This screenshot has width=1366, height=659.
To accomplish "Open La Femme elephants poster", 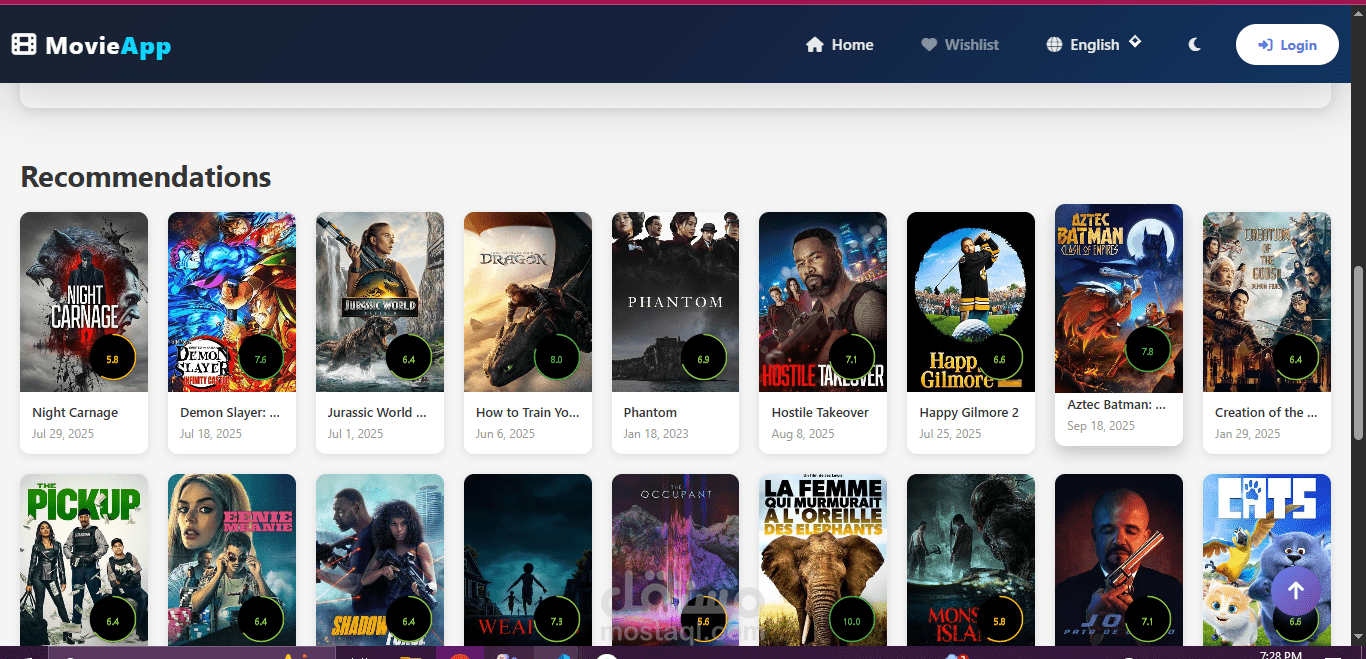I will pyautogui.click(x=823, y=560).
